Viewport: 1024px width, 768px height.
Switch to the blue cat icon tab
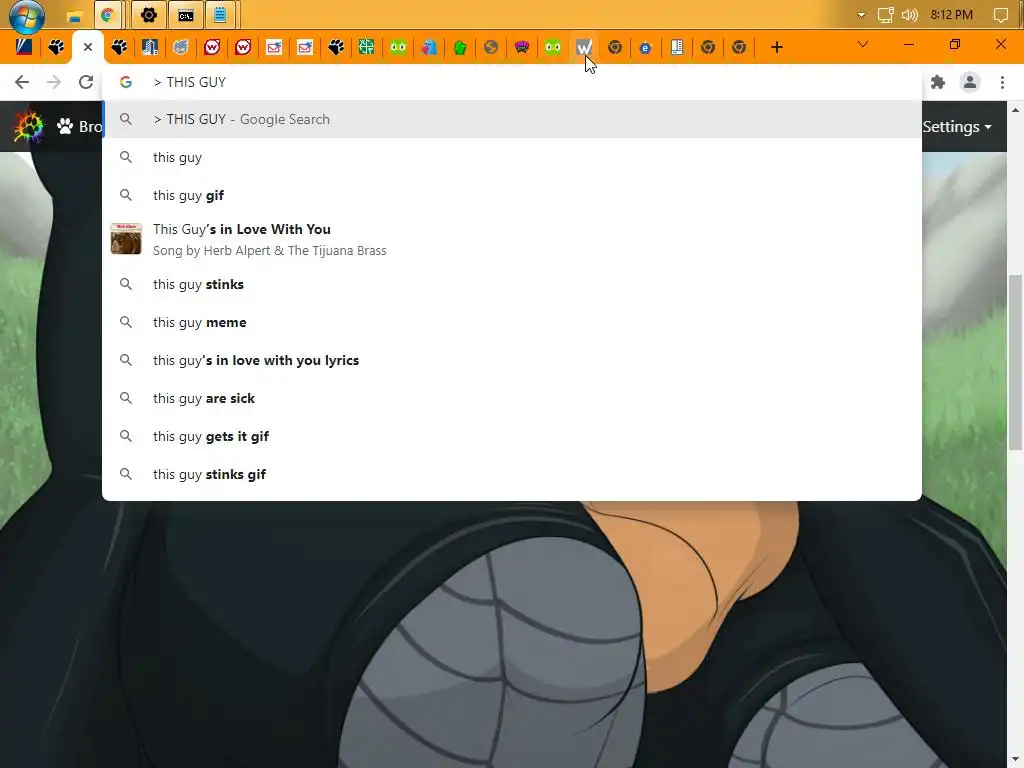tap(181, 47)
